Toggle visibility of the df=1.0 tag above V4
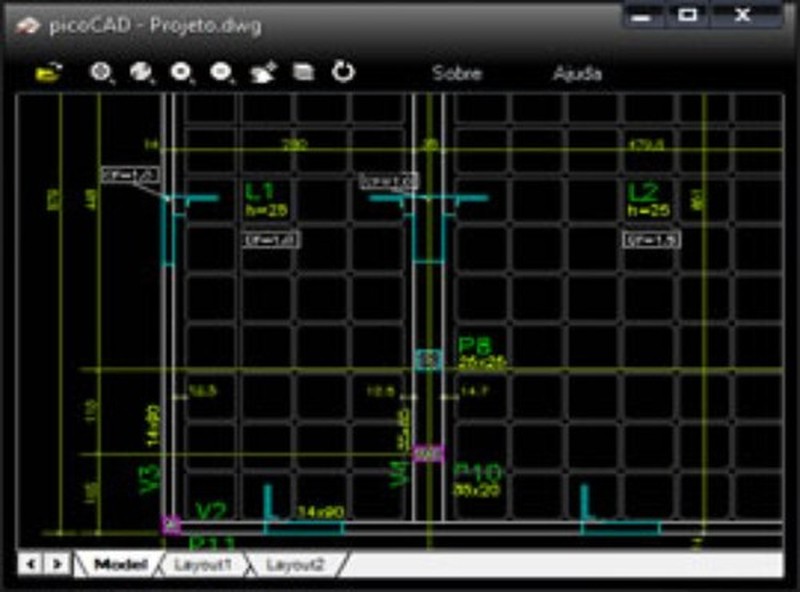Screen dimensions: 800x592 point(390,180)
